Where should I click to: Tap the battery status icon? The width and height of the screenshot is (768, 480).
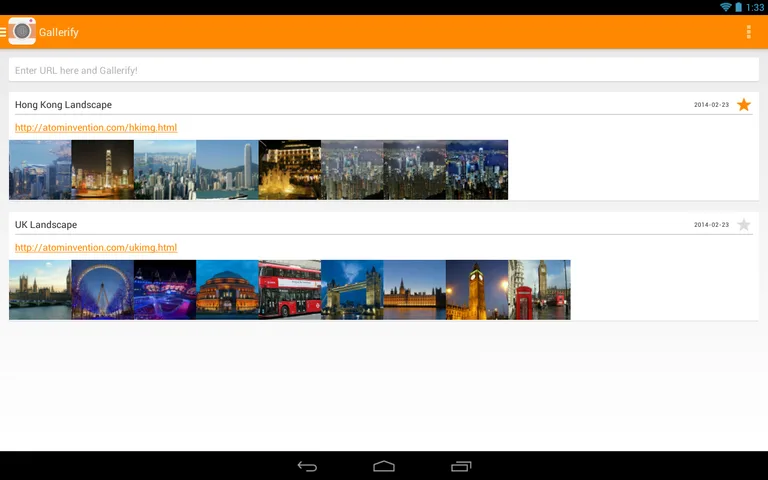pos(738,7)
